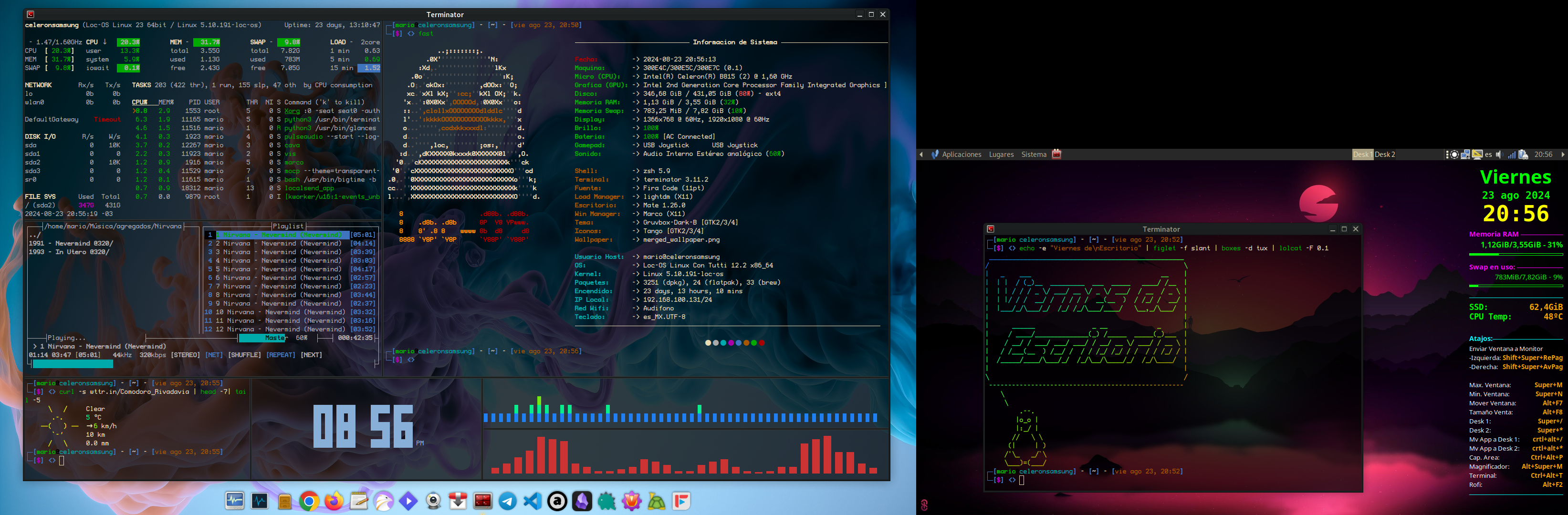Open the network signal bars tray icon
The image size is (1568, 515).
(1511, 154)
